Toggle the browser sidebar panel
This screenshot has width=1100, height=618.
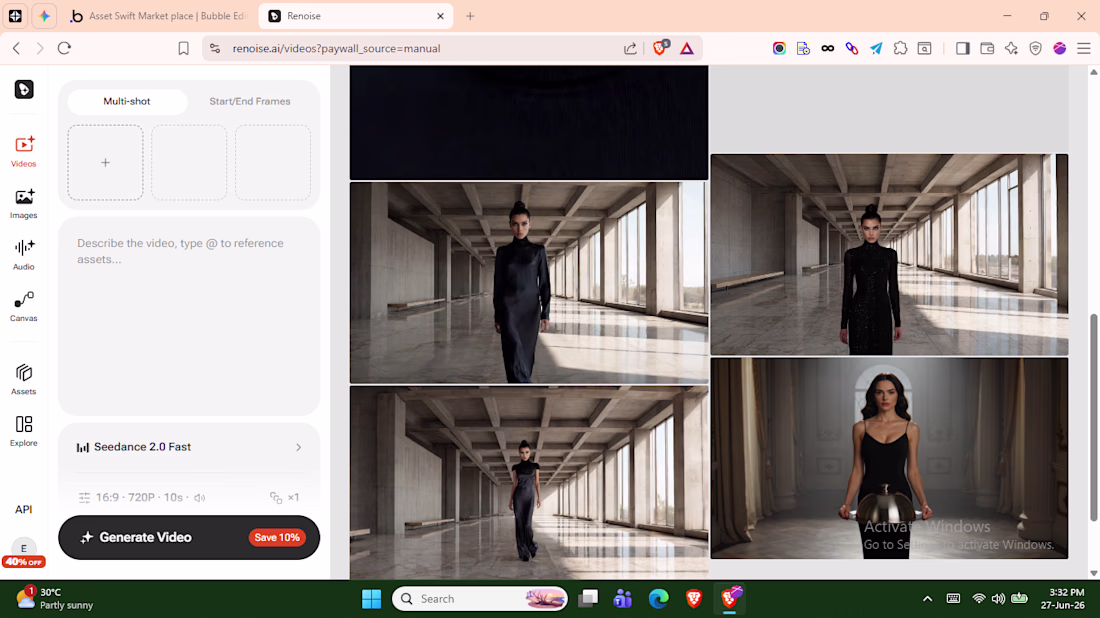pos(962,48)
